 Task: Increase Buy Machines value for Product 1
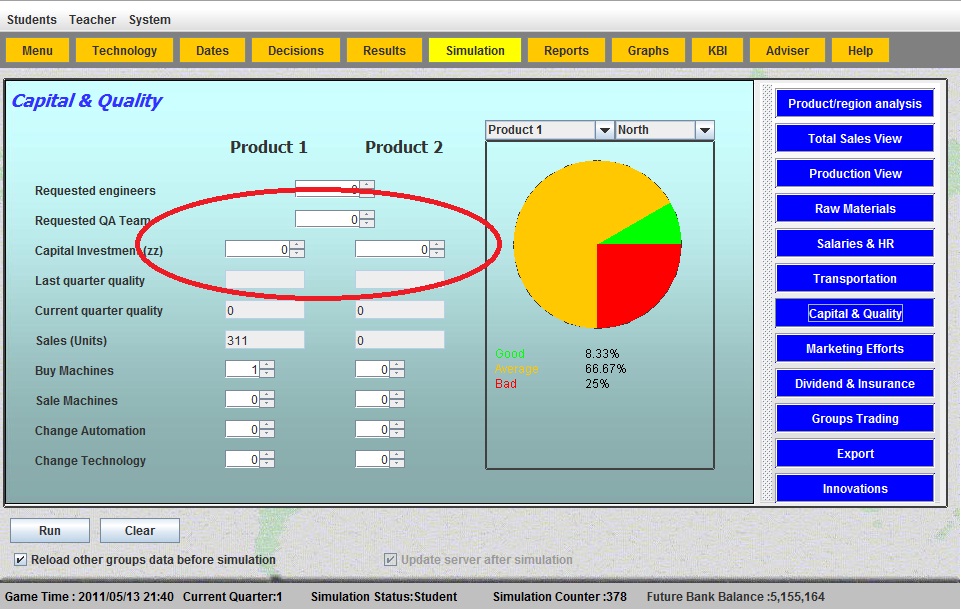(x=267, y=366)
